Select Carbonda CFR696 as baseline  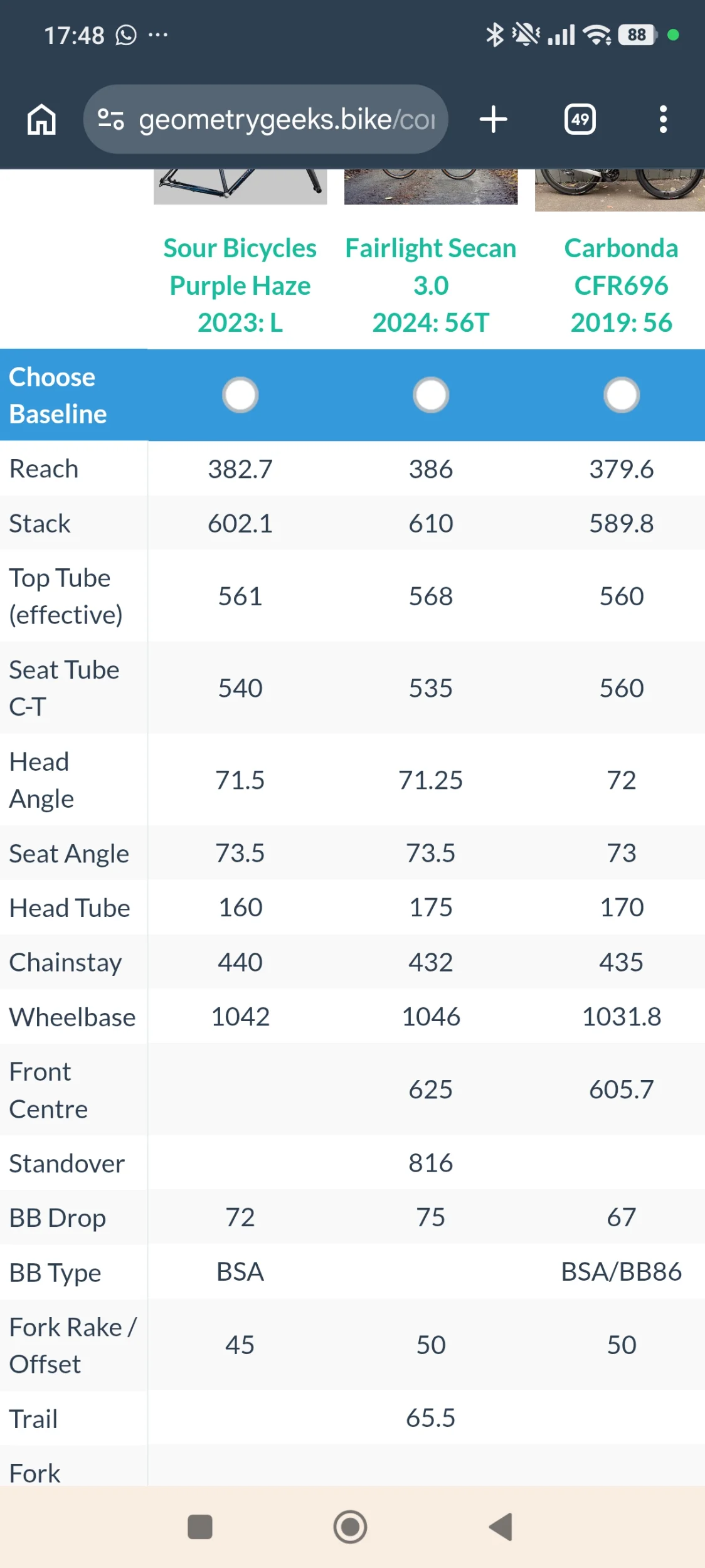tap(622, 395)
